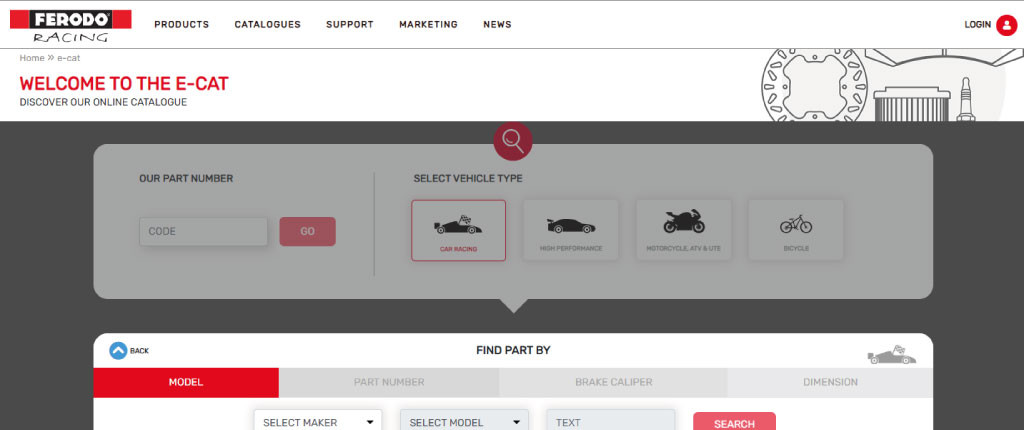Click the BACK label
Viewport: 1024px width, 430px height.
tap(139, 351)
